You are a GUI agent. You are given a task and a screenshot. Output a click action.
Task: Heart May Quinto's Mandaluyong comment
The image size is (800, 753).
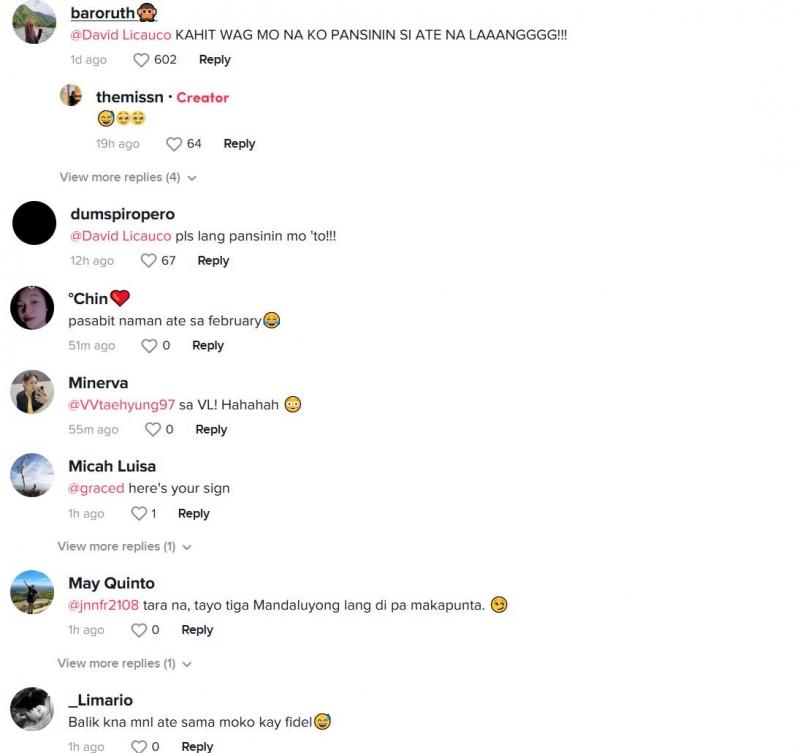139,631
